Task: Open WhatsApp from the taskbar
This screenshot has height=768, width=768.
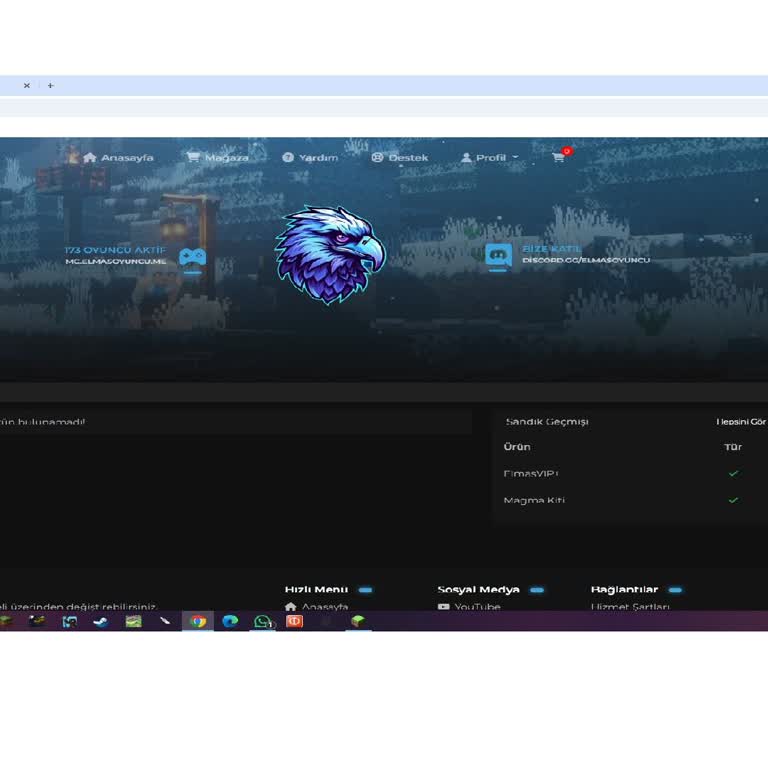Action: click(263, 621)
